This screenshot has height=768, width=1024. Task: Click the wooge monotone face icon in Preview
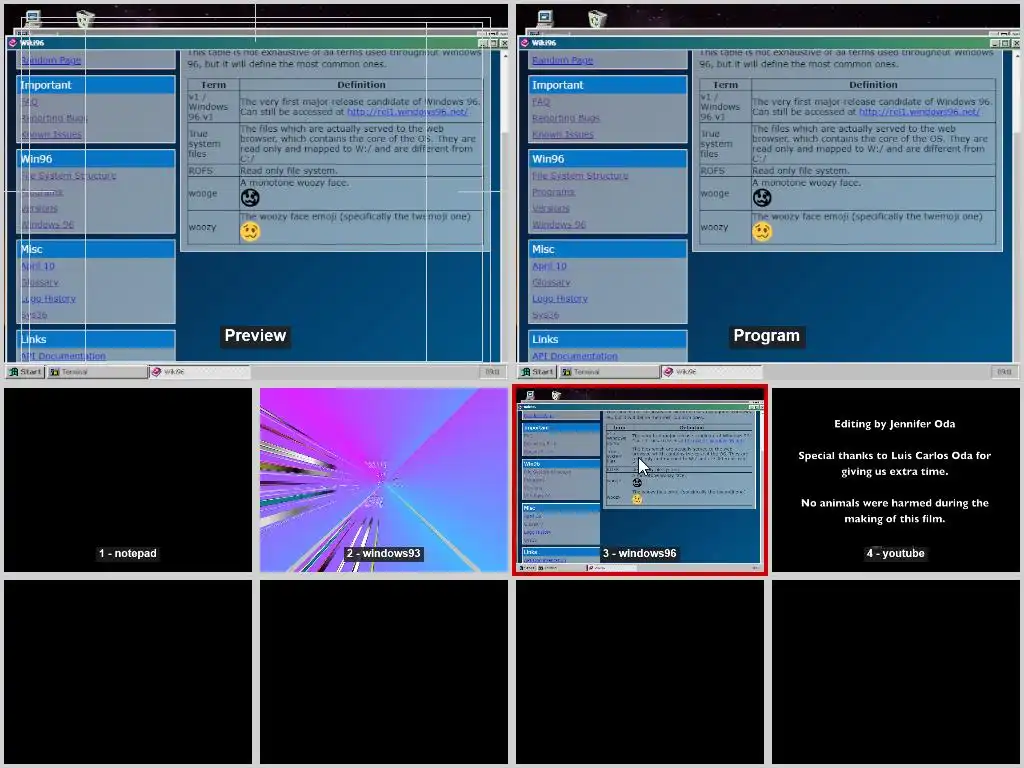point(250,197)
